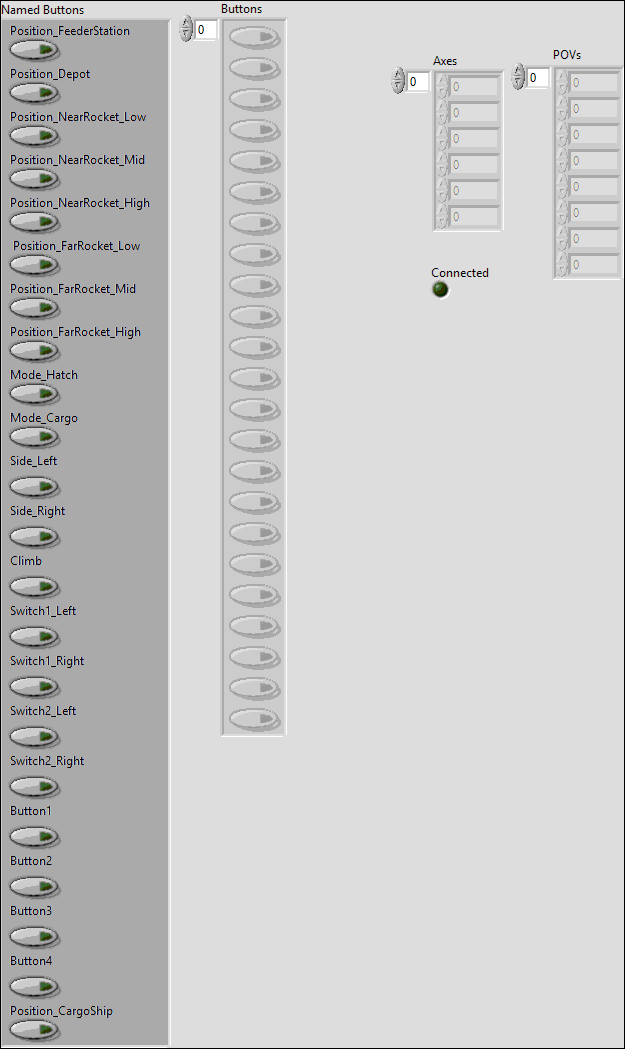Screen dimensions: 625x1049
Task: Activate the Side_Left button
Action: pos(34,486)
